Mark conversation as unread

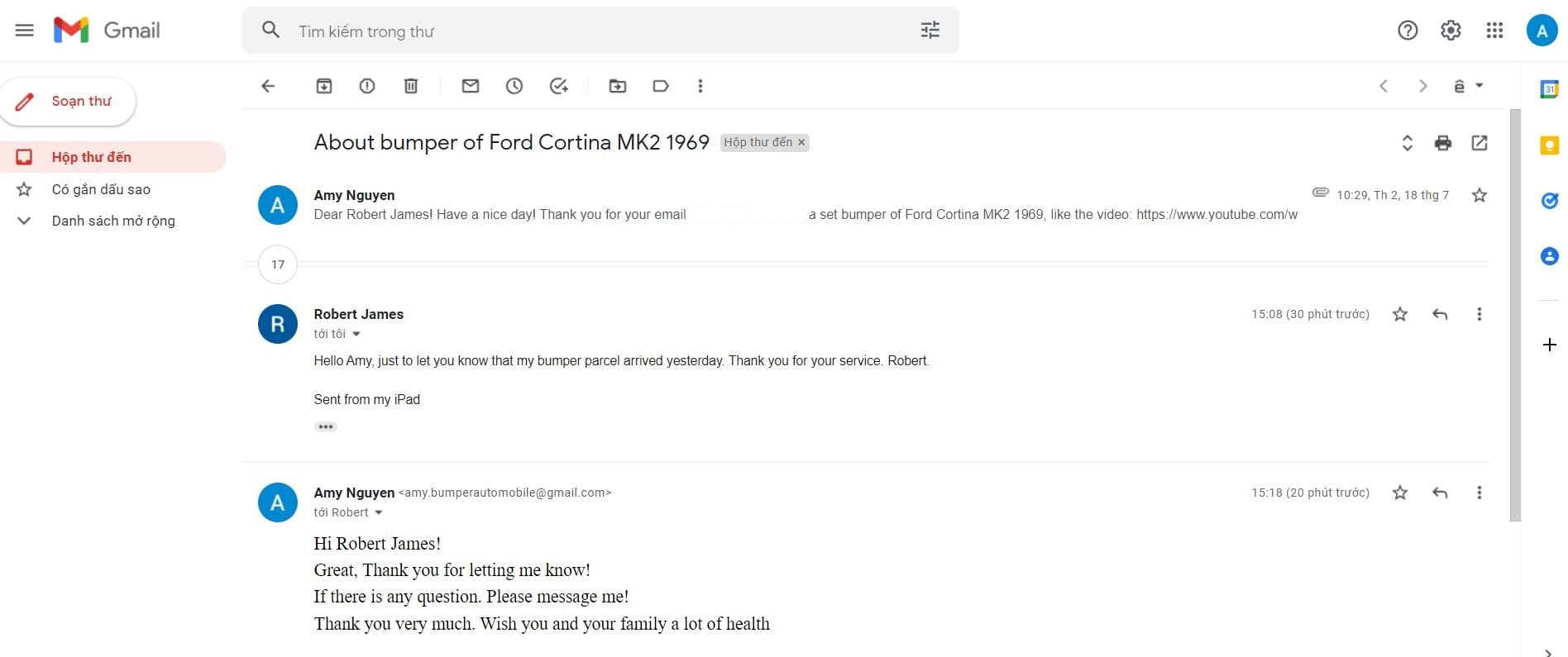[471, 86]
